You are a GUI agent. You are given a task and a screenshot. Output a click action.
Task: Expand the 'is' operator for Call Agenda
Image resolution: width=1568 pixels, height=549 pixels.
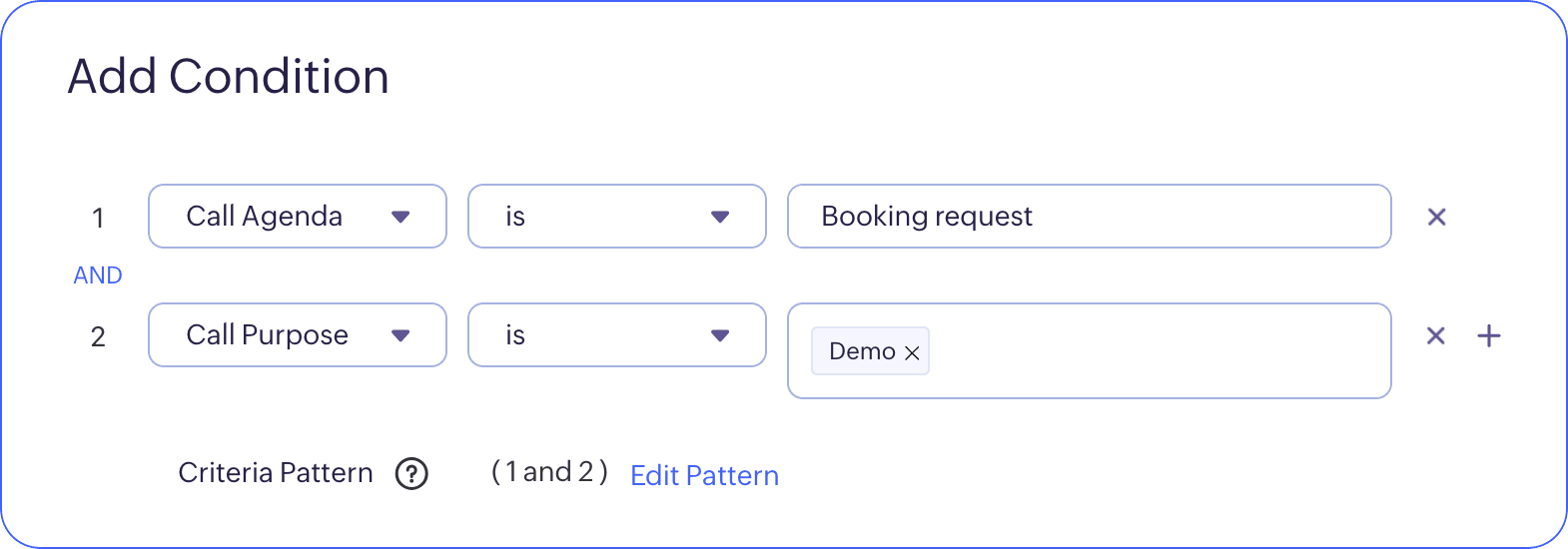617,216
